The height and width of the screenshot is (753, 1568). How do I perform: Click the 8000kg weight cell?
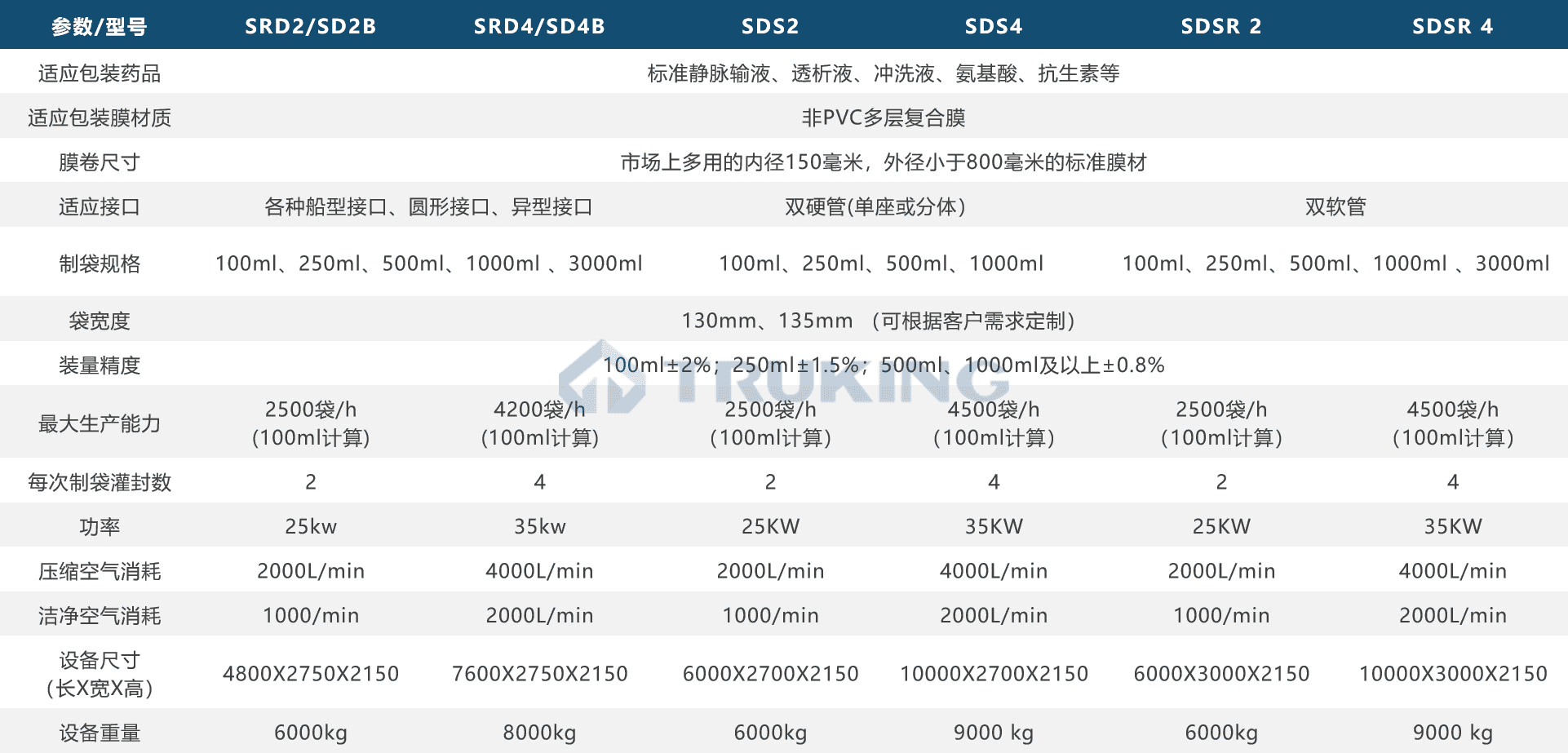[539, 733]
